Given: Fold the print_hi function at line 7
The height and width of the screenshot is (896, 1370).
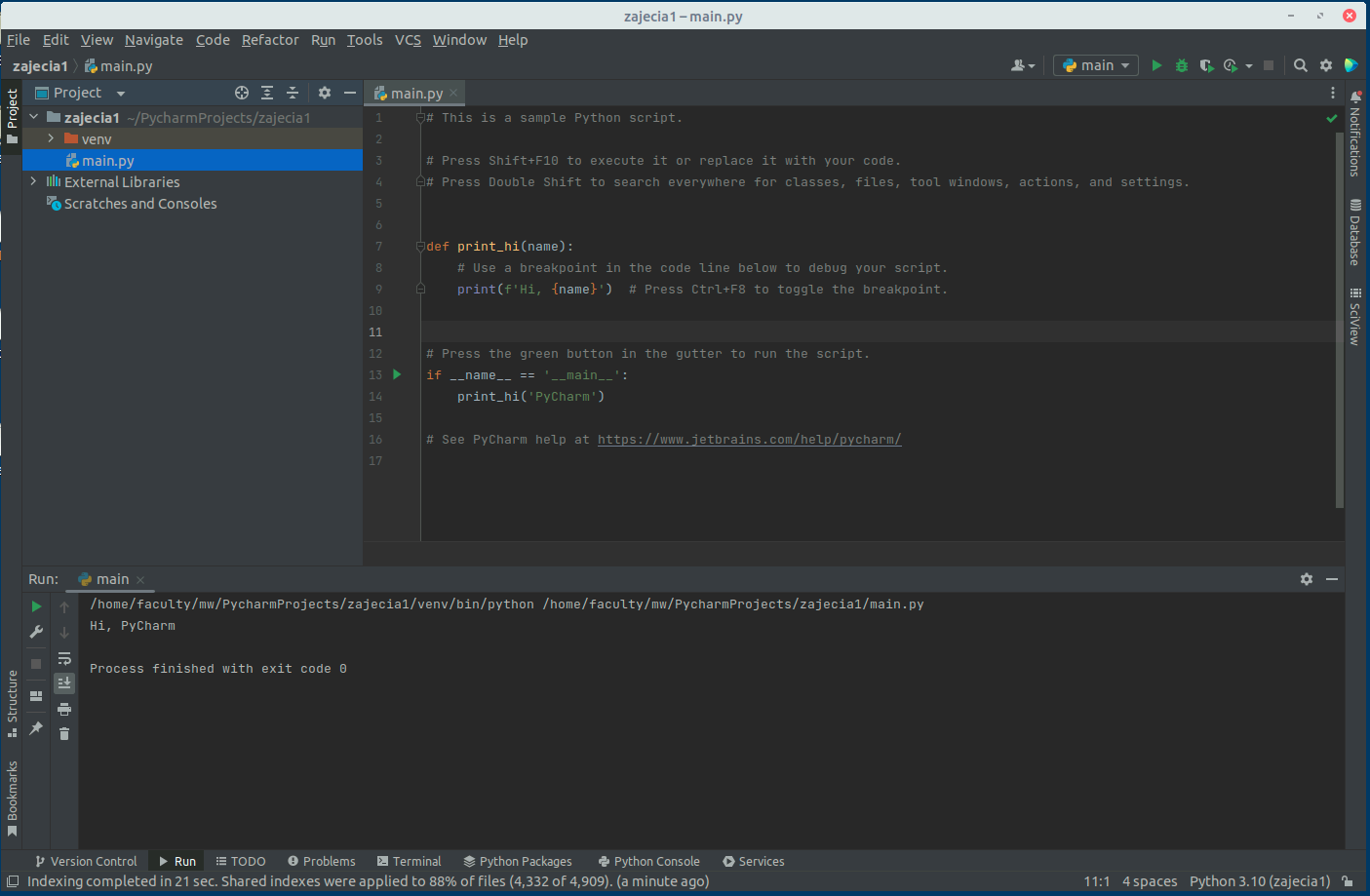Looking at the screenshot, I should click(x=420, y=246).
